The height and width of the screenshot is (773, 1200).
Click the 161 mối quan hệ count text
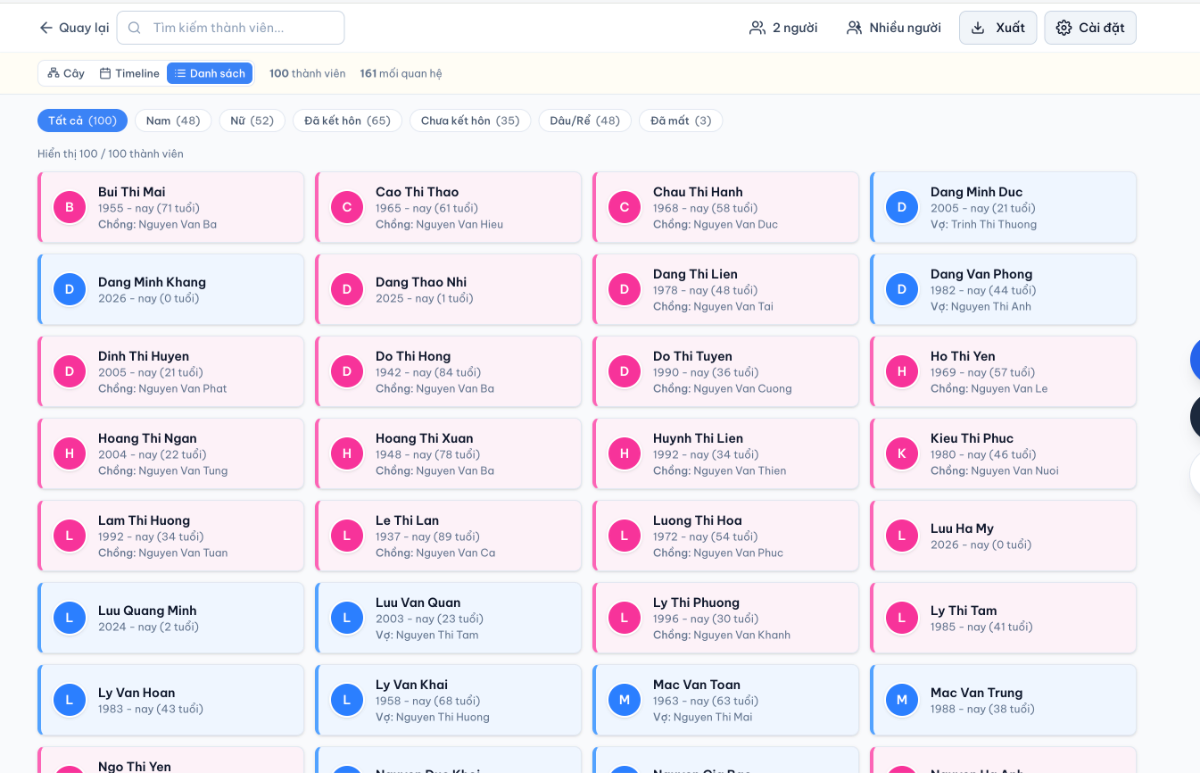(401, 74)
